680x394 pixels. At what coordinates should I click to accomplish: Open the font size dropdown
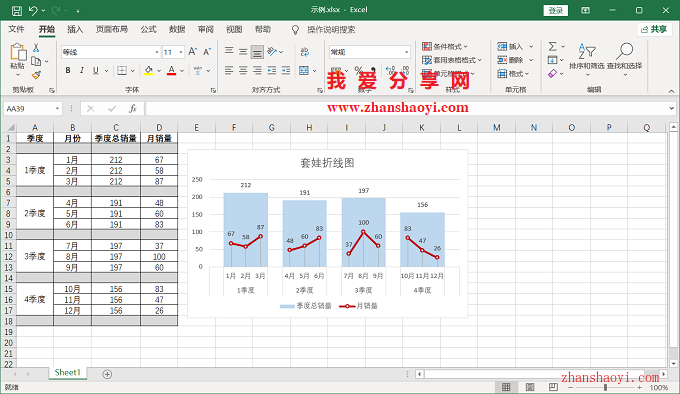(181, 52)
